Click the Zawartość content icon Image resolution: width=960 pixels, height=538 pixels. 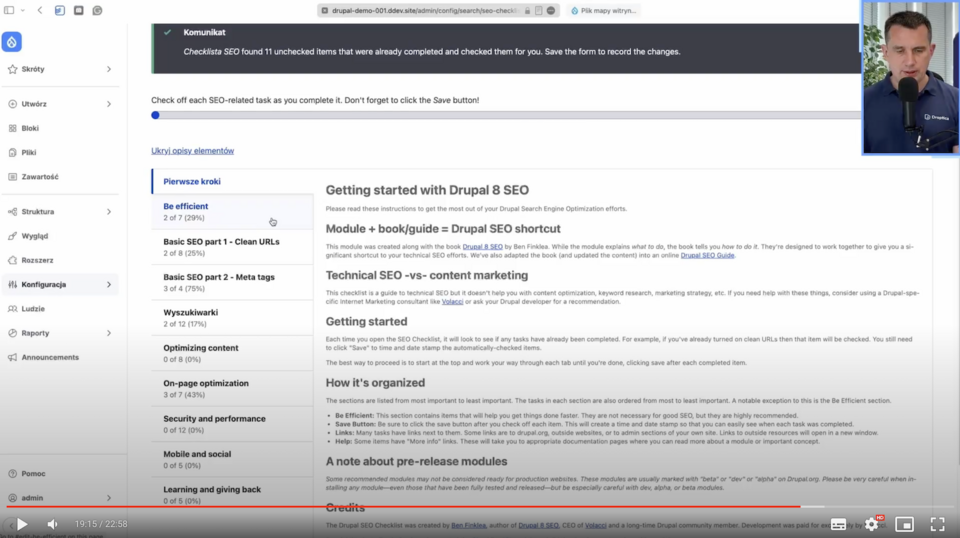tap(12, 177)
